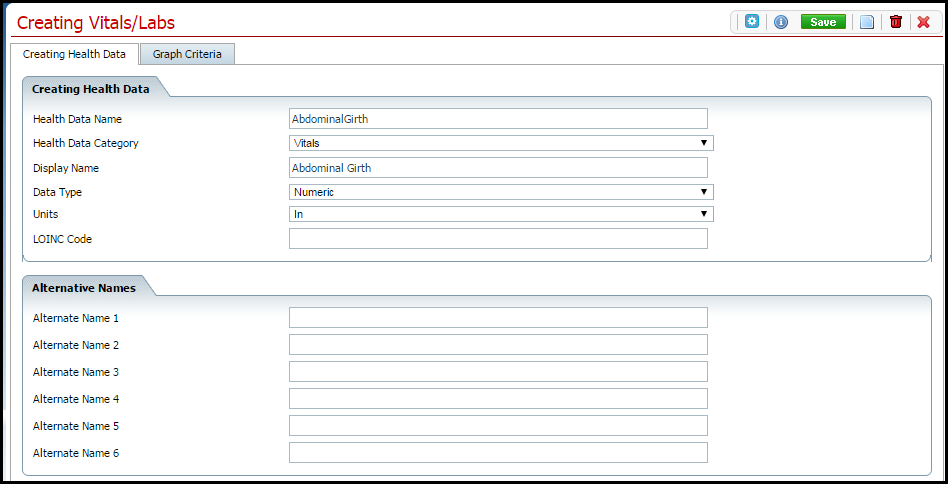Viewport: 948px width, 484px height.
Task: Delete record with red trash icon
Action: [895, 22]
